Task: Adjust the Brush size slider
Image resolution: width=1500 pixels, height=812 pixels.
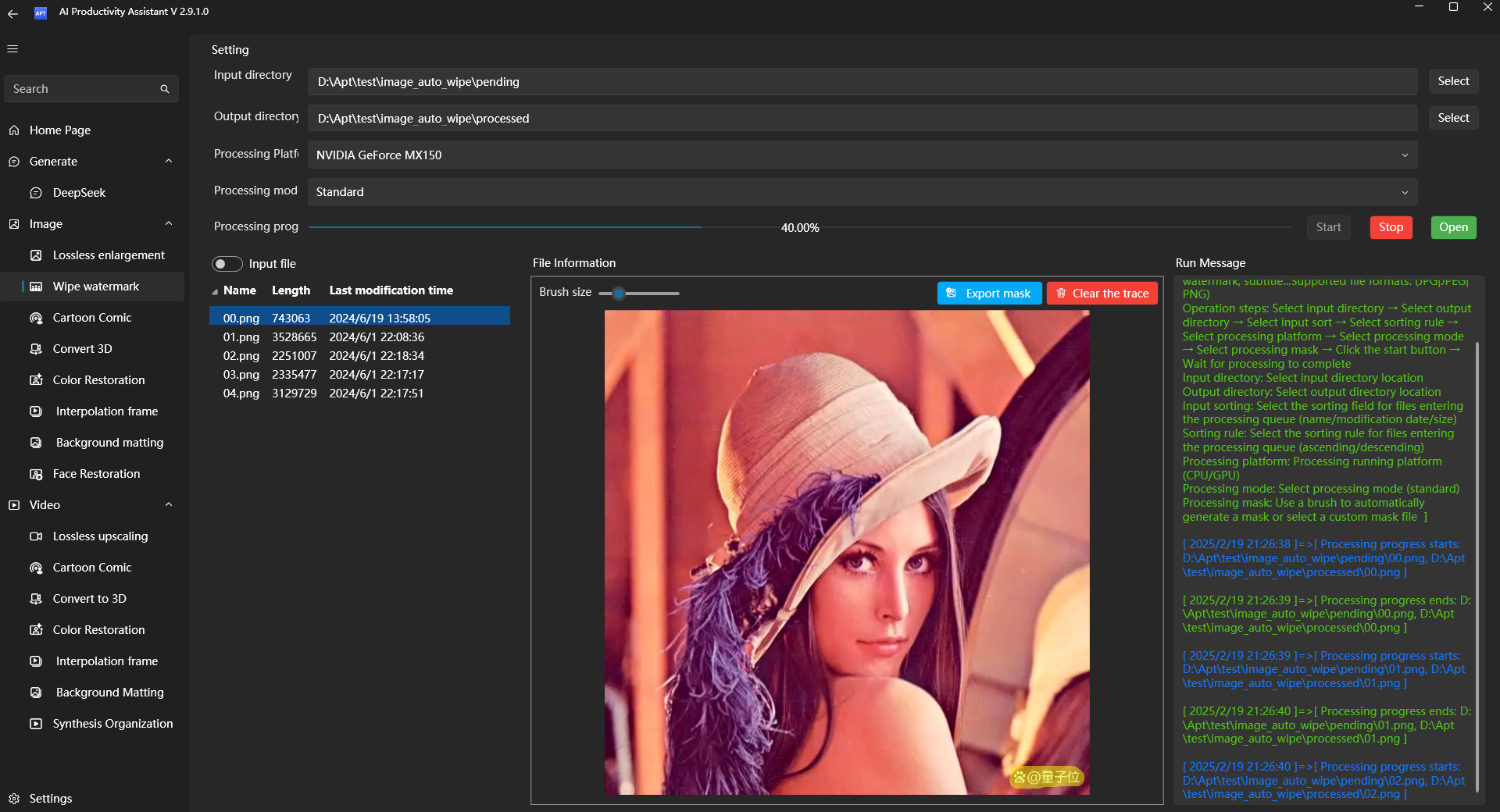Action: [x=639, y=294]
